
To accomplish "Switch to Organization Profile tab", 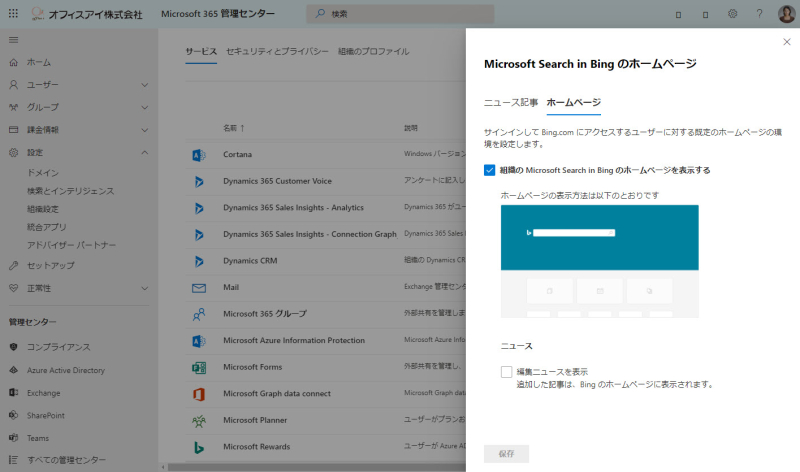I will (373, 51).
